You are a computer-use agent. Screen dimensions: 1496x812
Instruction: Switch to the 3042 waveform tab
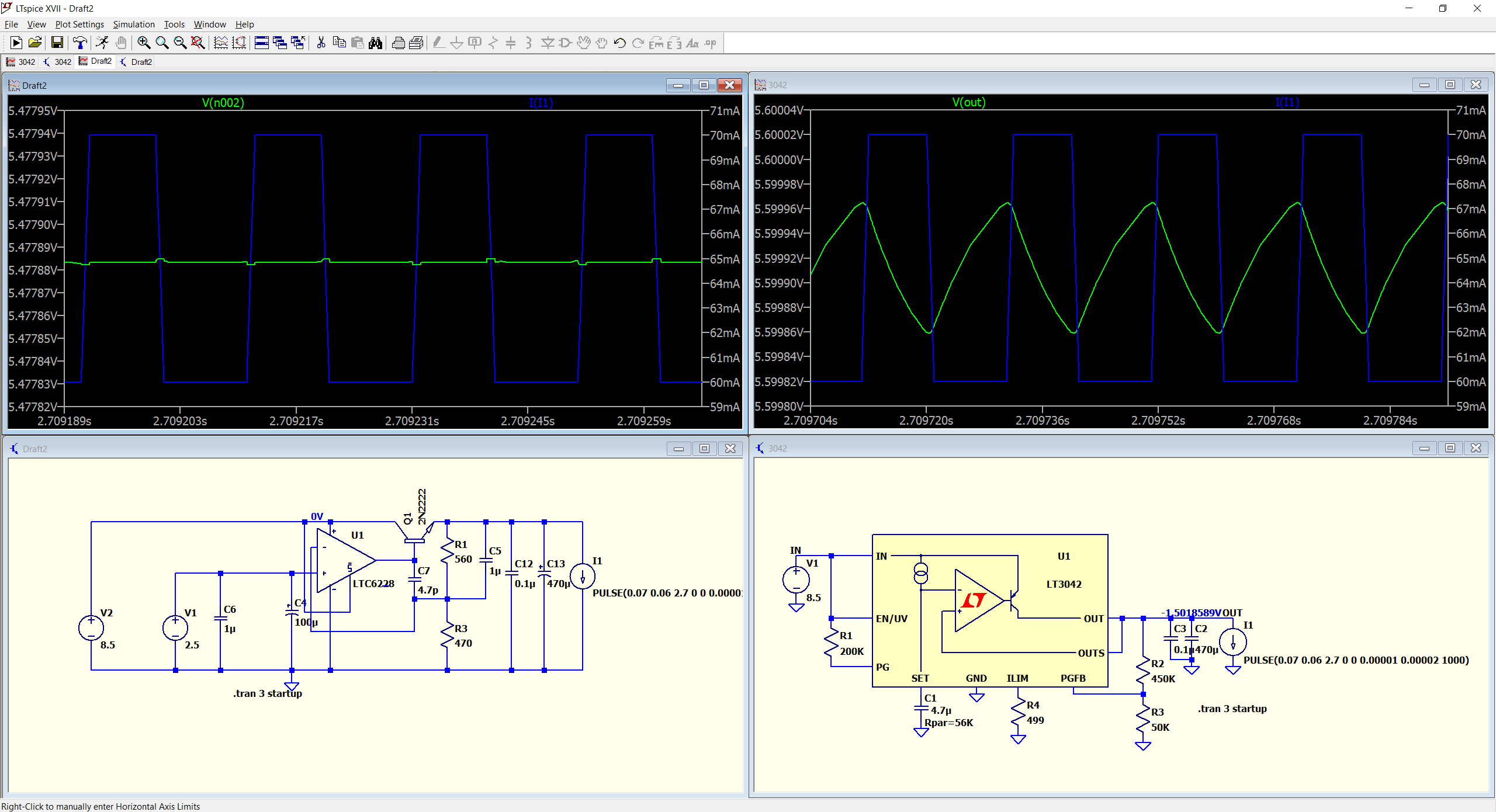point(21,62)
